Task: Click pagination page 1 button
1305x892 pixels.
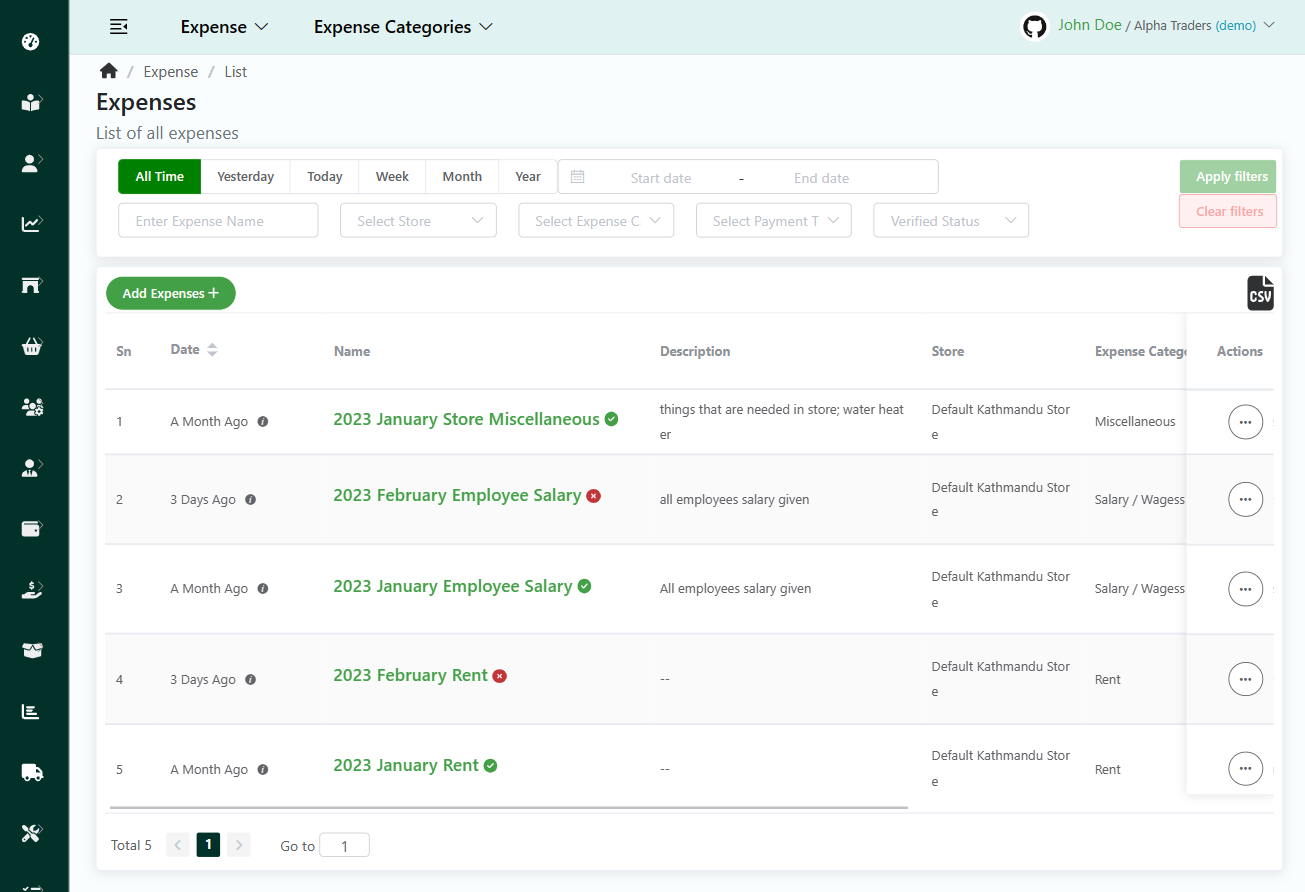Action: (208, 845)
